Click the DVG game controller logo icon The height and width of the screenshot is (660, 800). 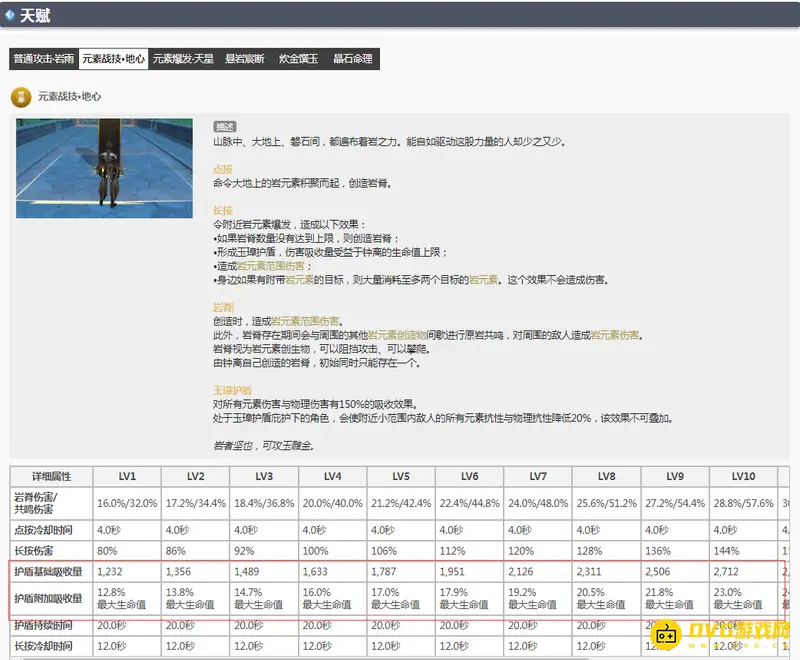tap(666, 632)
